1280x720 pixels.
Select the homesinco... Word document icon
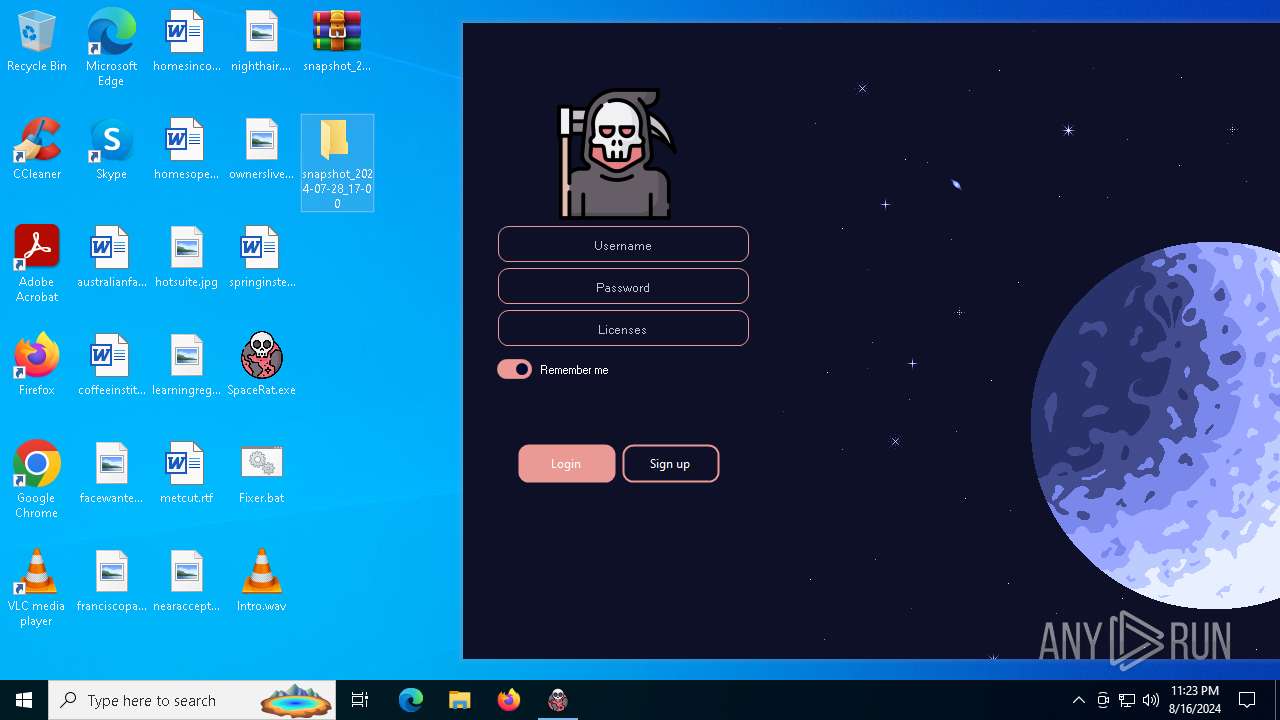pyautogui.click(x=186, y=42)
